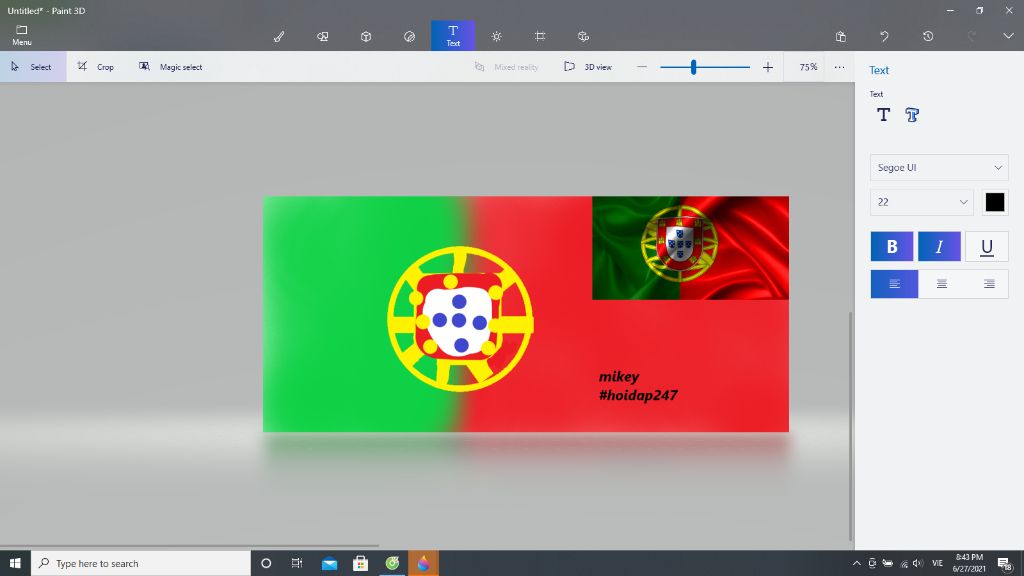
Task: Select the 2D text option
Action: (884, 115)
